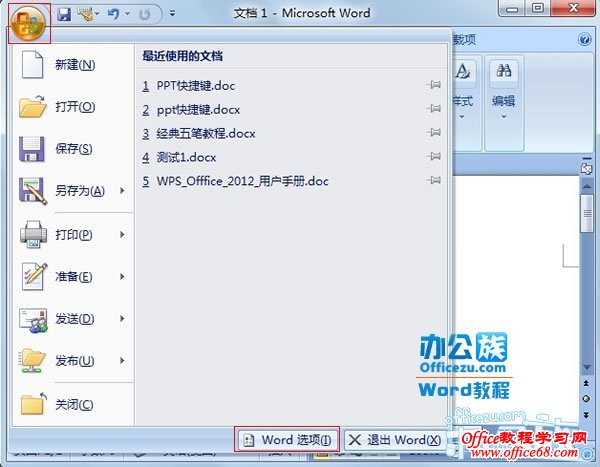Open Word Help question mark icon
Viewport: 600px width, 467px height.
585,39
